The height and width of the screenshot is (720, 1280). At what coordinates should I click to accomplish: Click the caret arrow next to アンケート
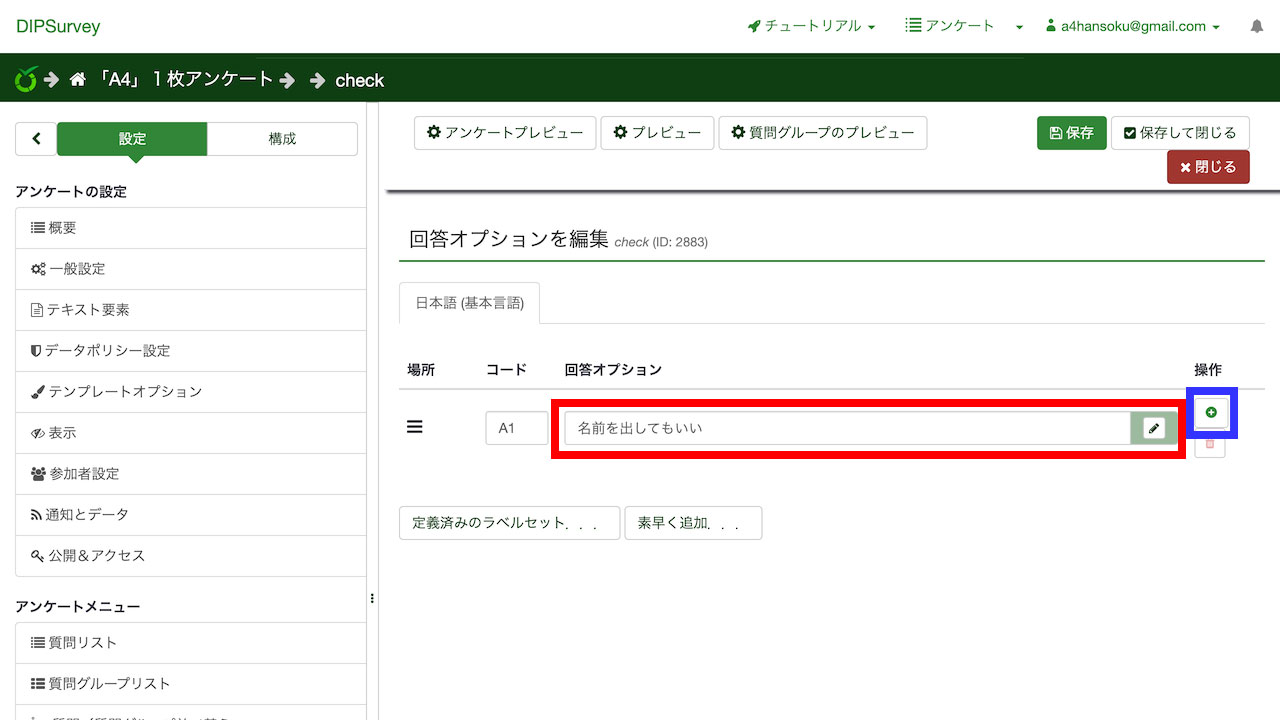1019,27
